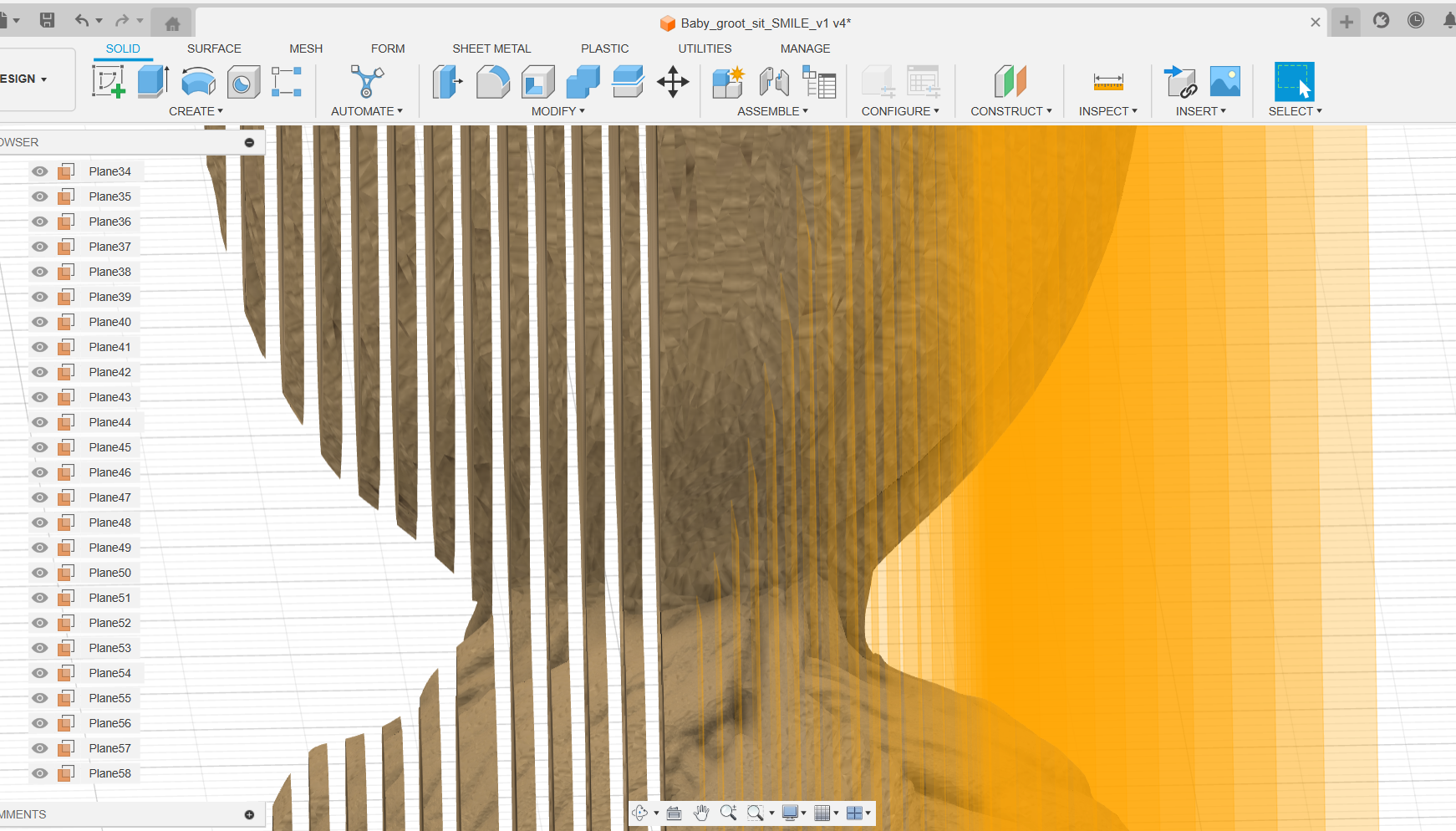Hide Plane48 with its eye icon
This screenshot has width=1456, height=831.
[39, 523]
